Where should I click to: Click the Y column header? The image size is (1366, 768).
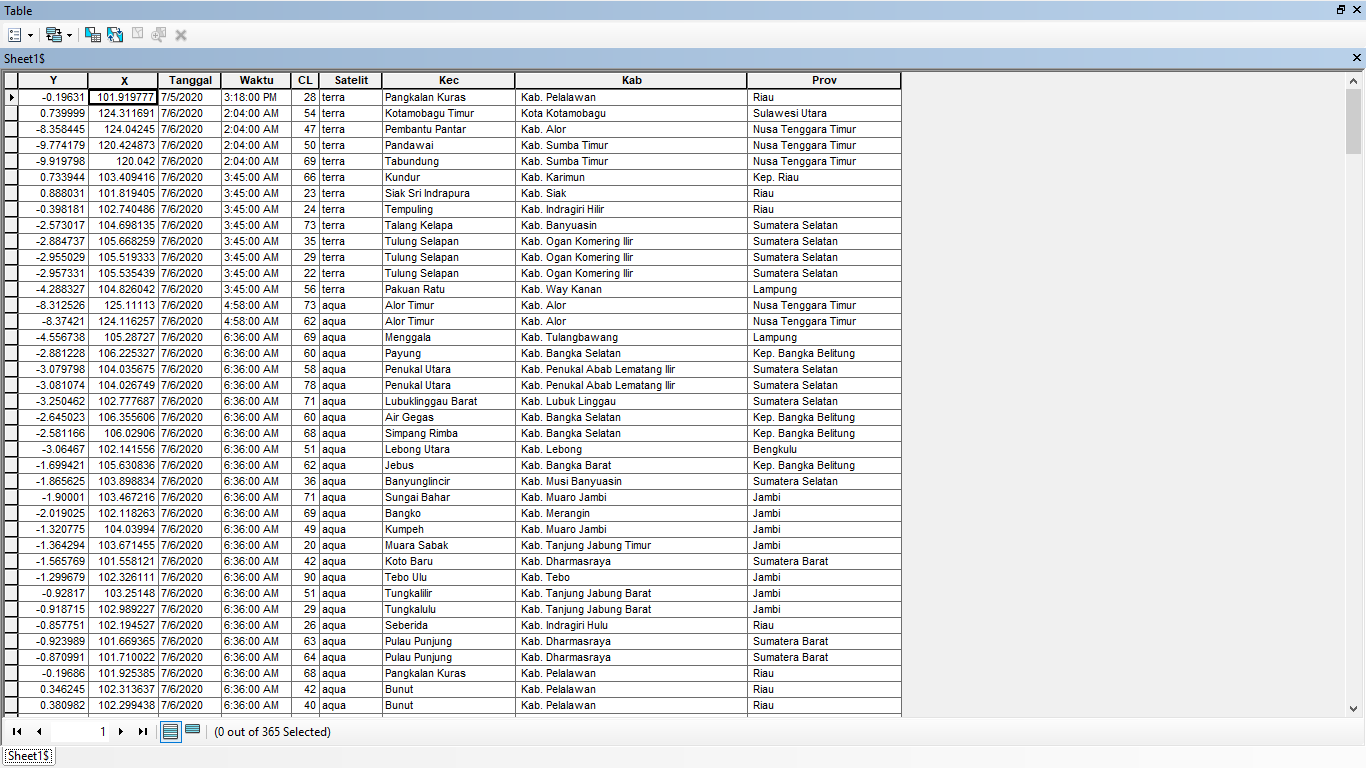(x=53, y=80)
